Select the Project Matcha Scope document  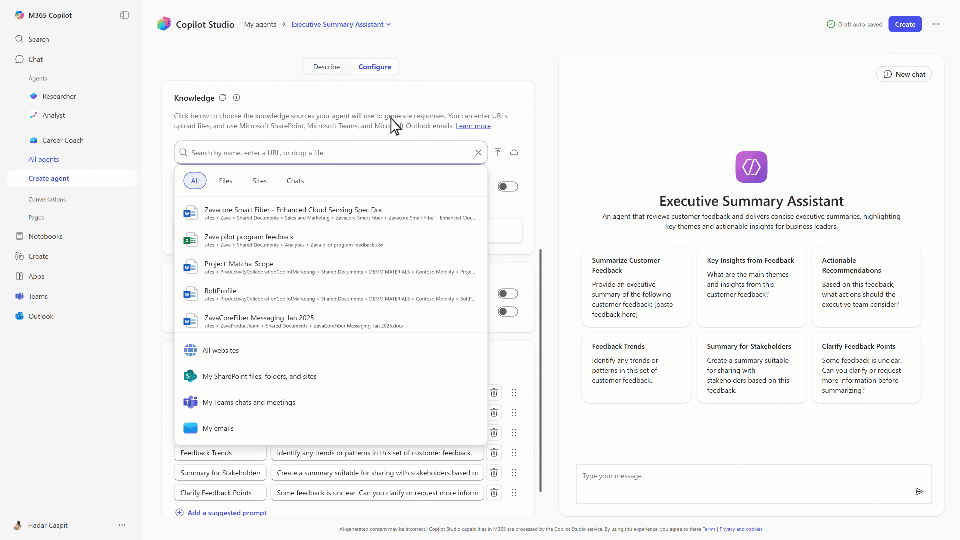pos(331,267)
